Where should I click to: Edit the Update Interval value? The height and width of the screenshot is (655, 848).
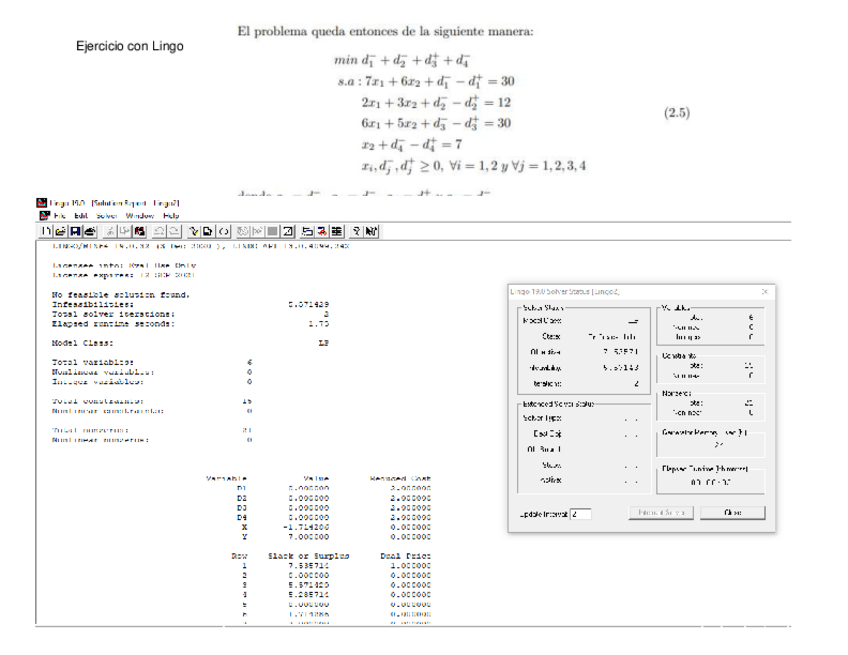coord(579,512)
